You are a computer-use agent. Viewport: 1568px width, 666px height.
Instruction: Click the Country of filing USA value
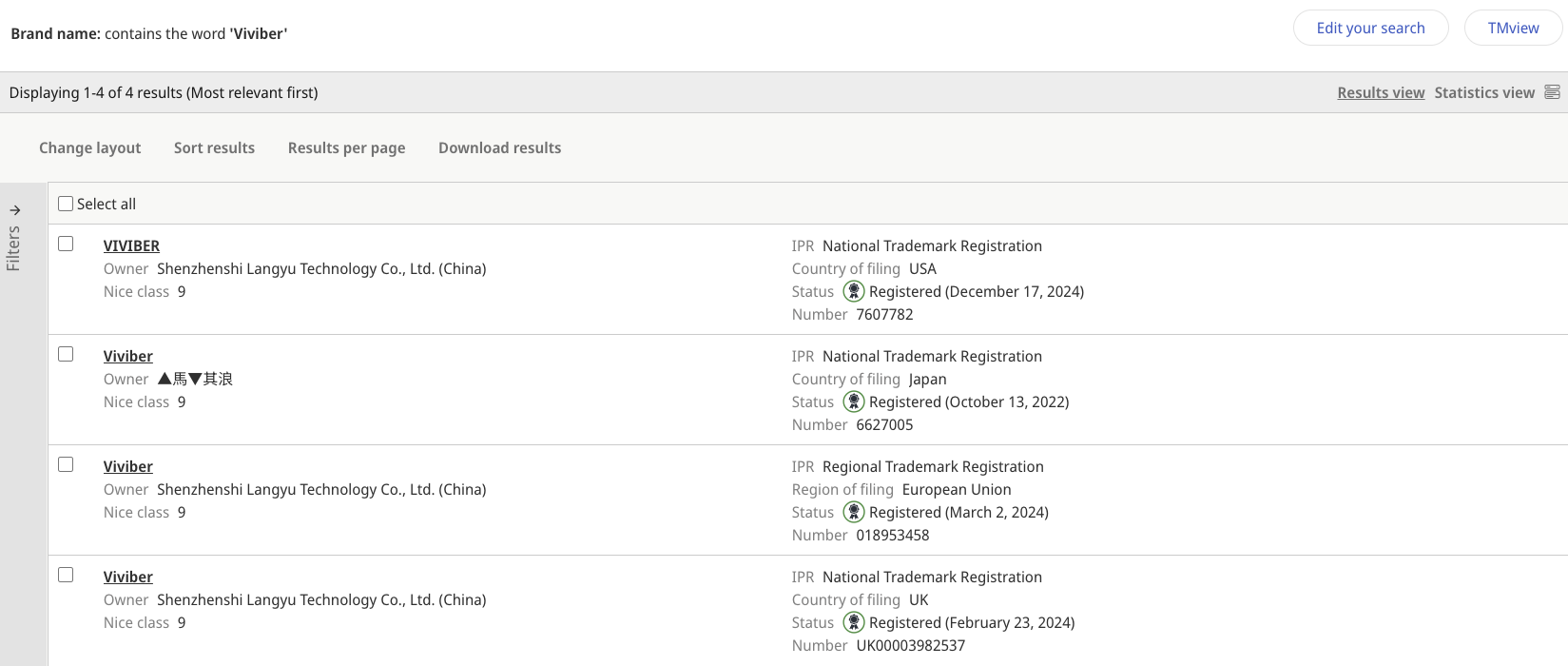click(922, 268)
